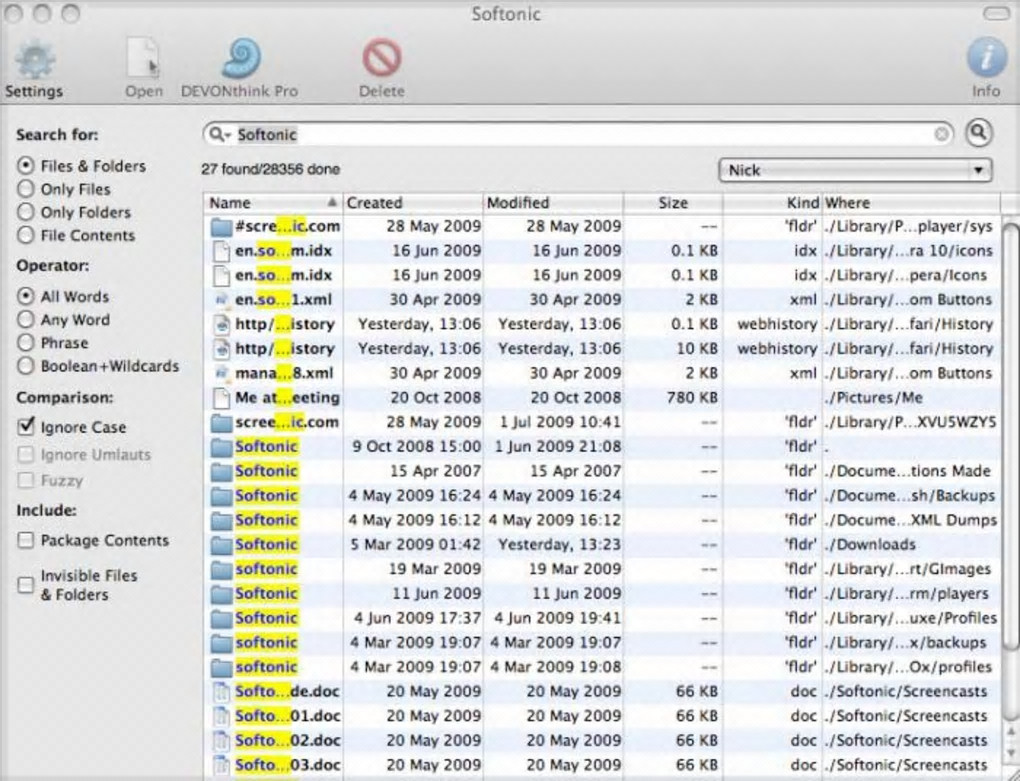Click the results list vertical scrollbar
The image size is (1020, 781).
[1010, 436]
